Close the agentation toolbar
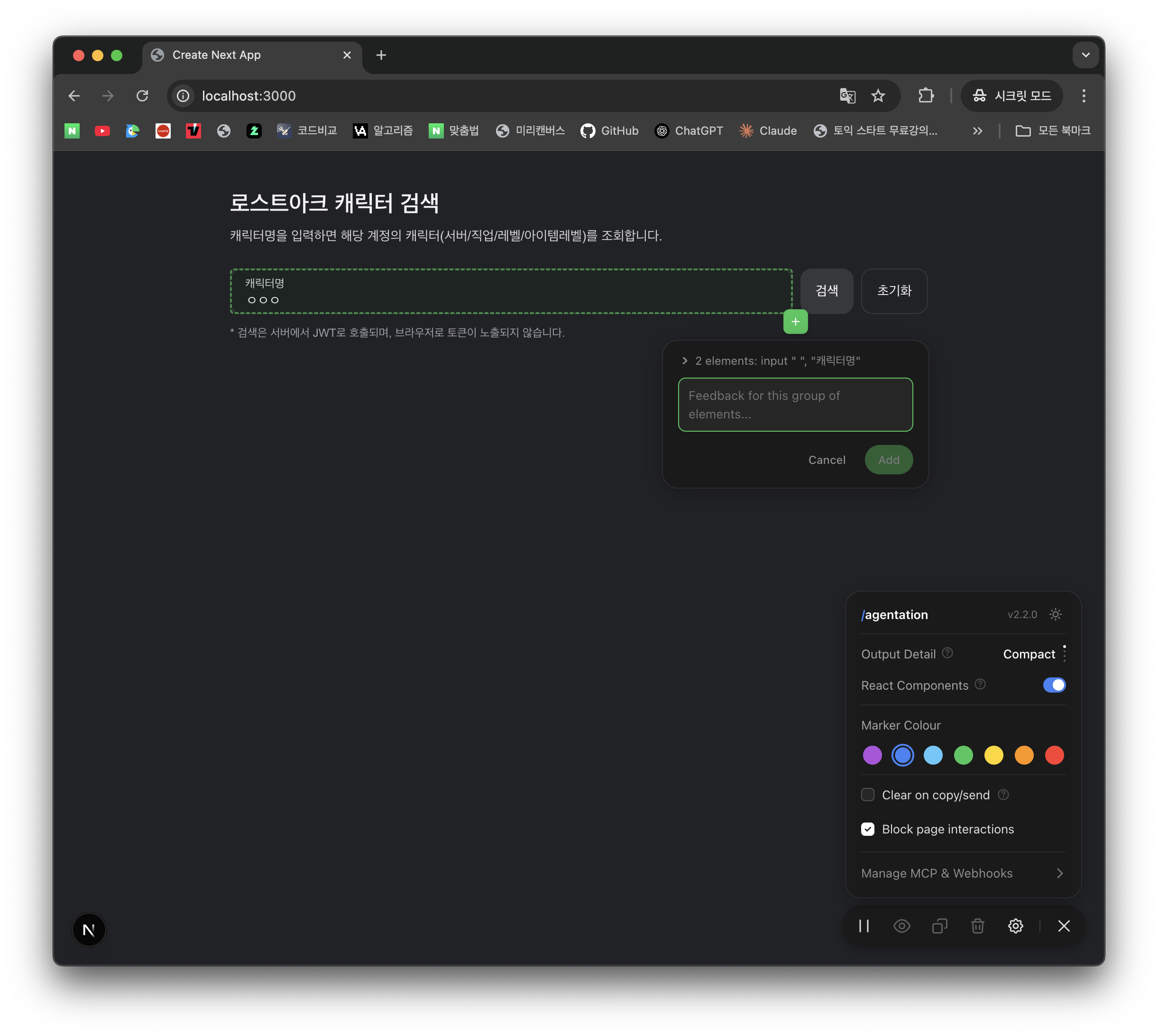The image size is (1158, 1036). [1064, 926]
